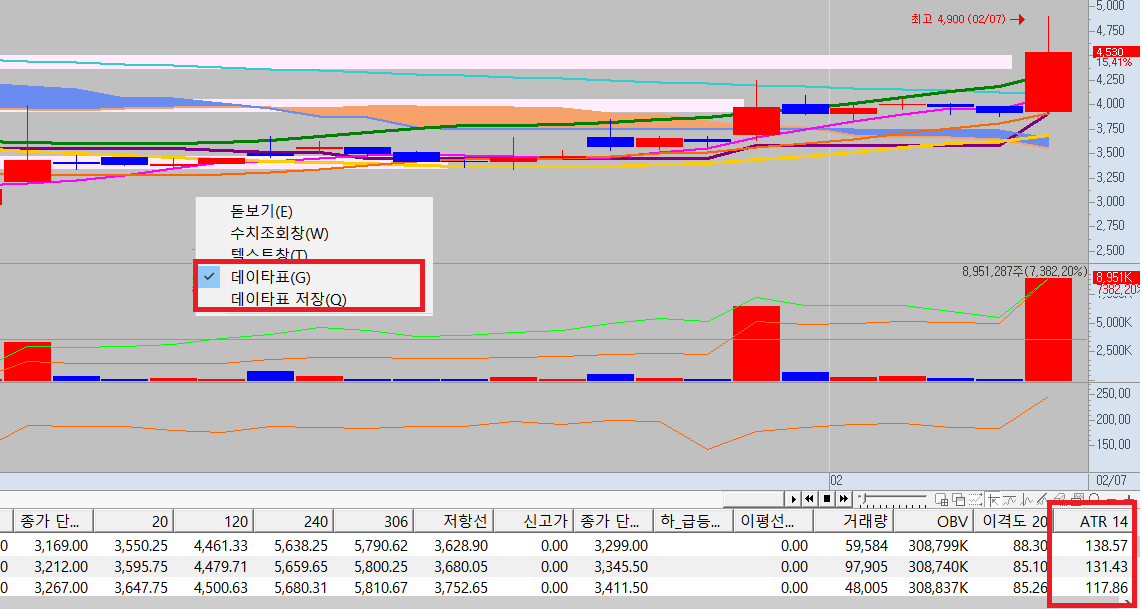Click the 거래량 column header
Viewport: 1142px width, 610px height.
pos(853,521)
